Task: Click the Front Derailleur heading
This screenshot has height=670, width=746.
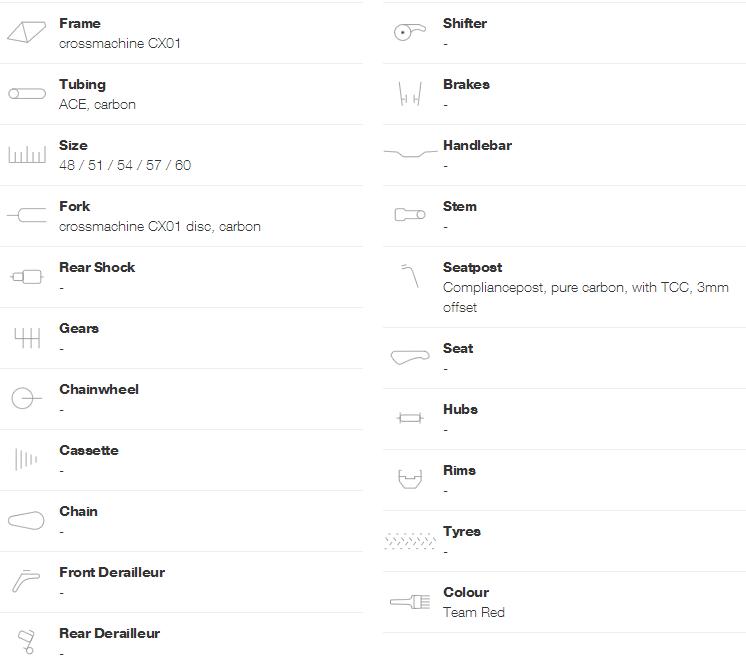Action: [x=112, y=572]
